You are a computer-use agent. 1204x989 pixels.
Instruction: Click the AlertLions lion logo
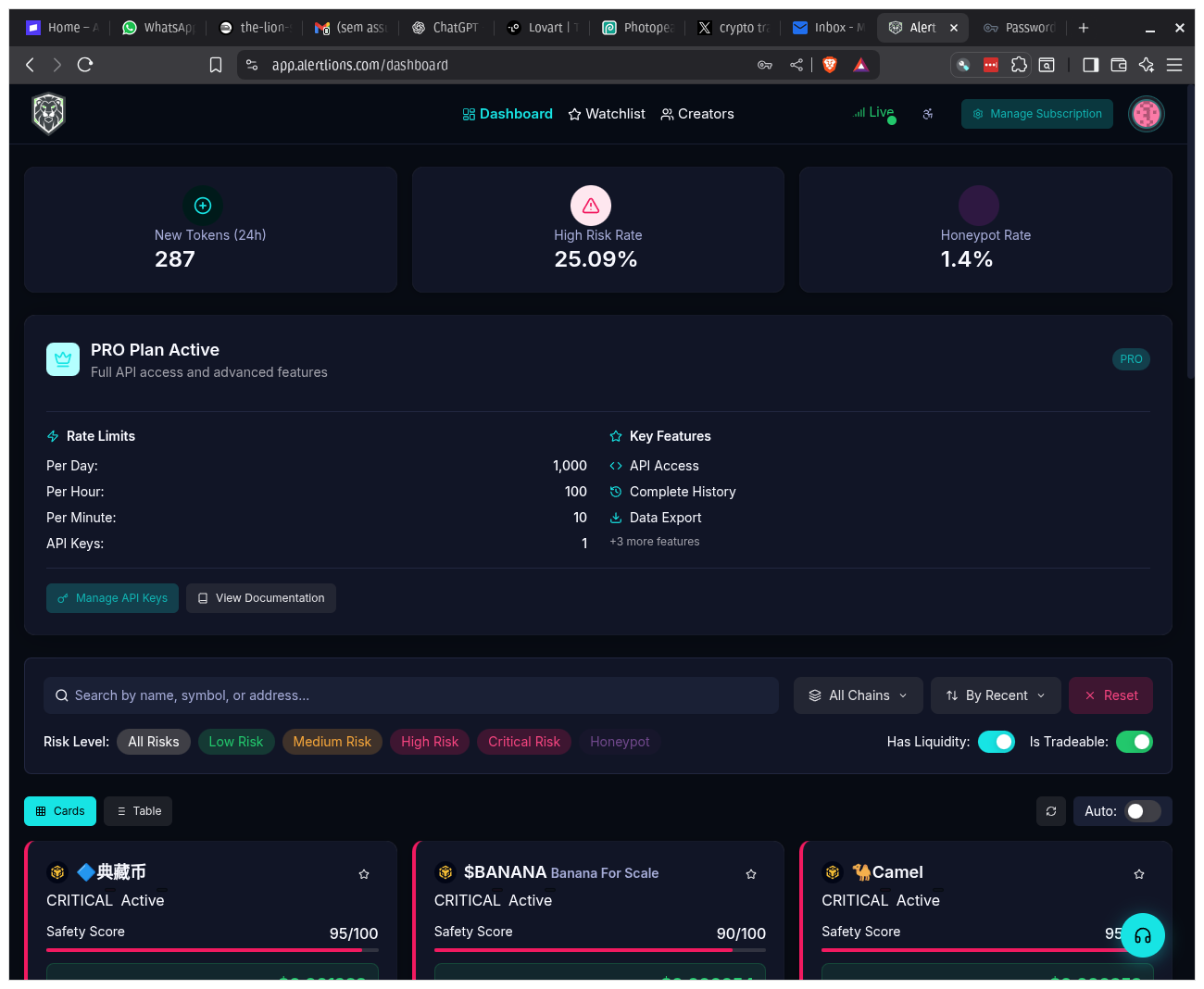click(x=48, y=113)
